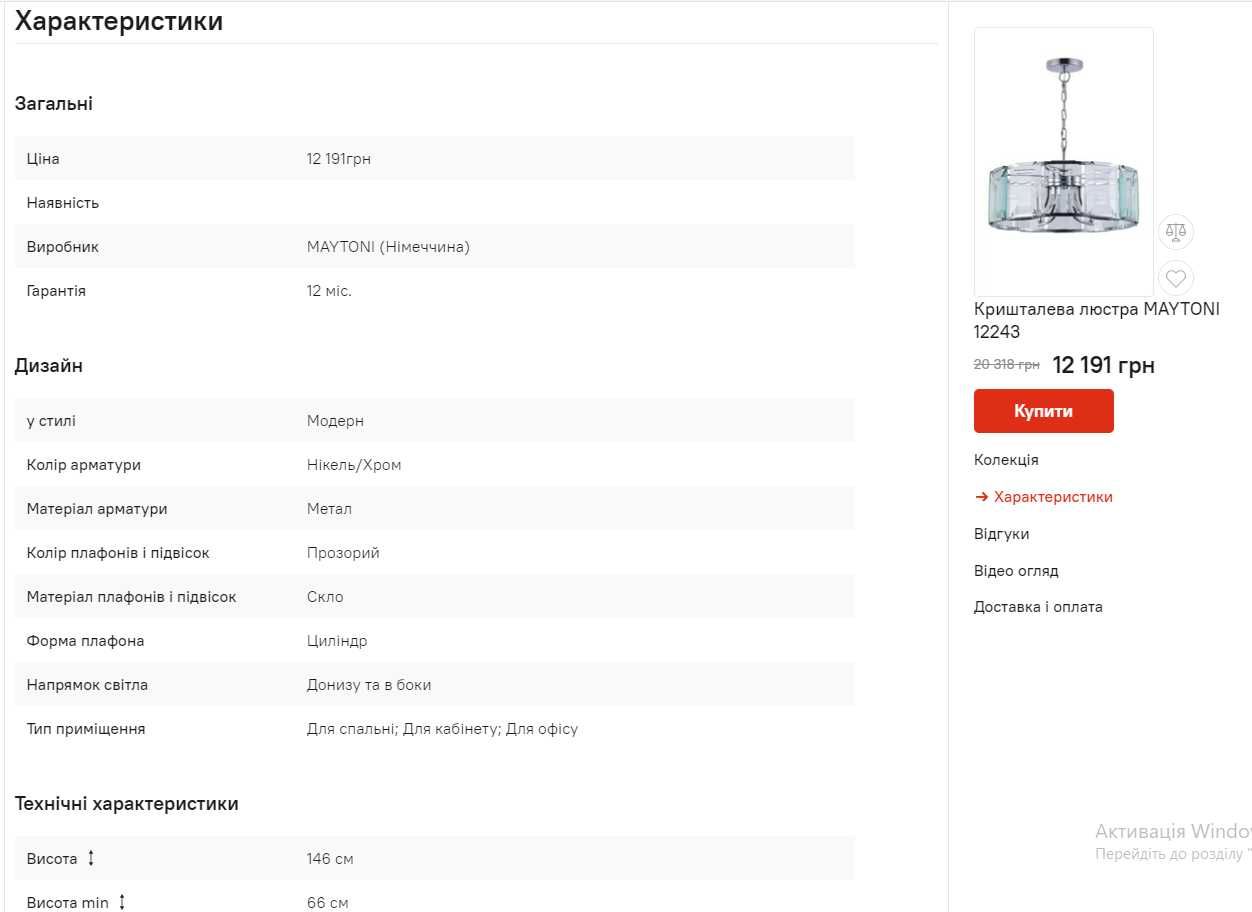Click the у стилі row label
The height and width of the screenshot is (912, 1252).
(x=51, y=421)
